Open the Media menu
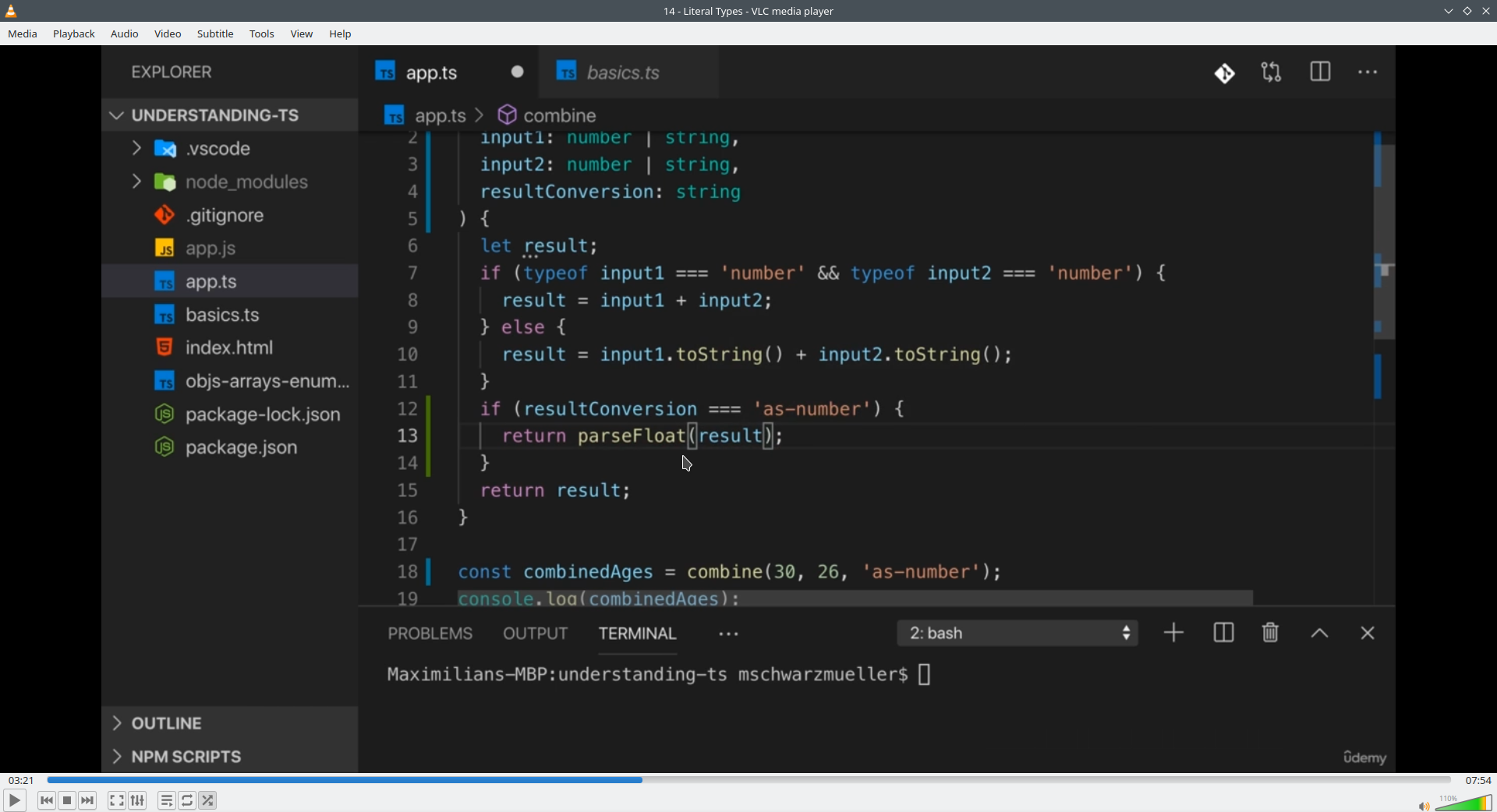 point(23,34)
